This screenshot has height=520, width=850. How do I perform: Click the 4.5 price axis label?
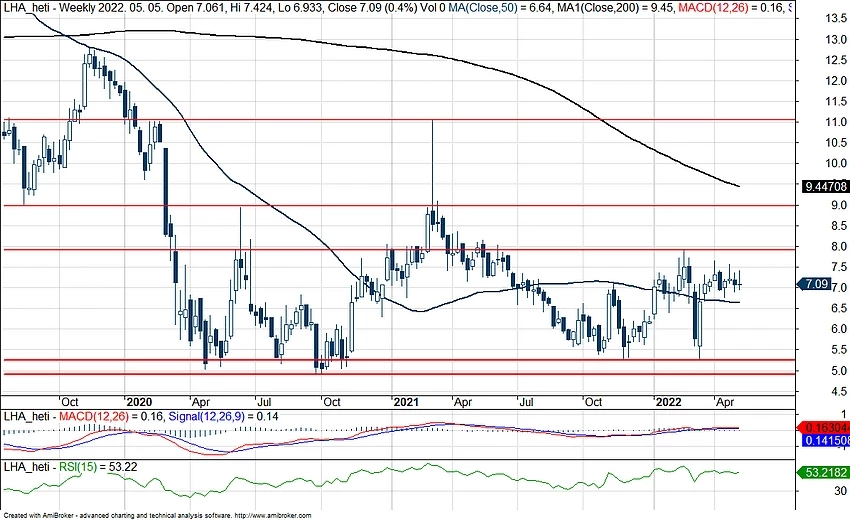pyautogui.click(x=839, y=391)
